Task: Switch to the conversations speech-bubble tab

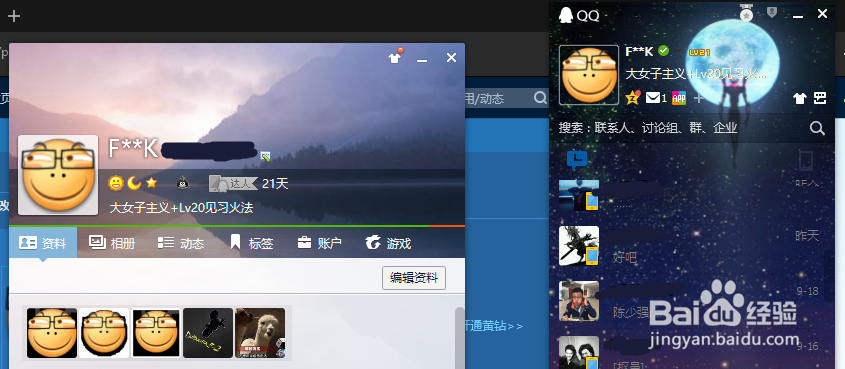Action: [x=577, y=159]
